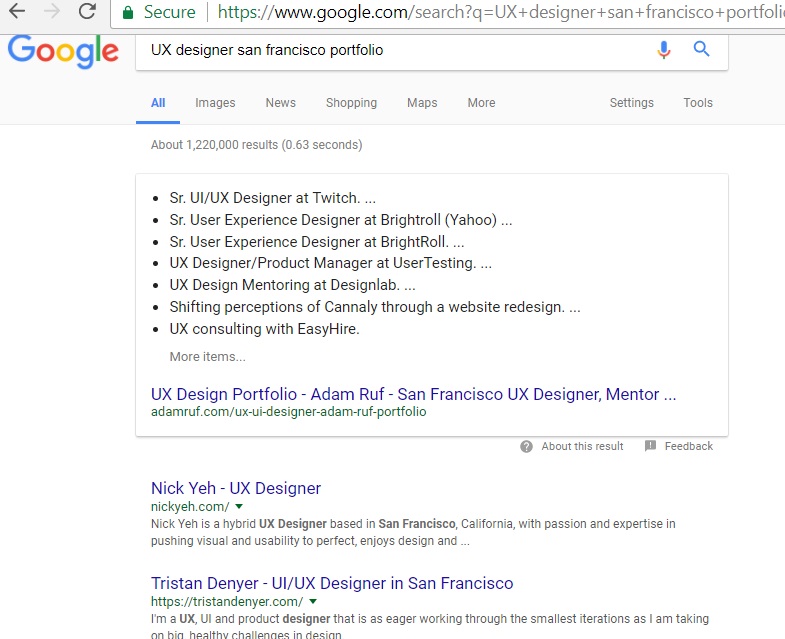Switch to the Images tab
This screenshot has width=785, height=639.
215,103
